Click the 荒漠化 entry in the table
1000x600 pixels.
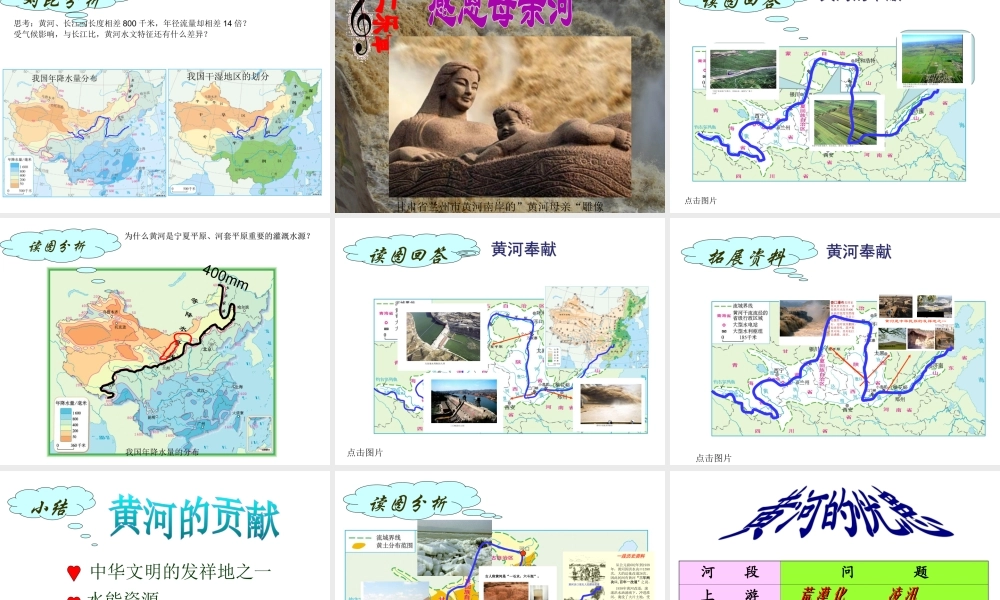[825, 594]
